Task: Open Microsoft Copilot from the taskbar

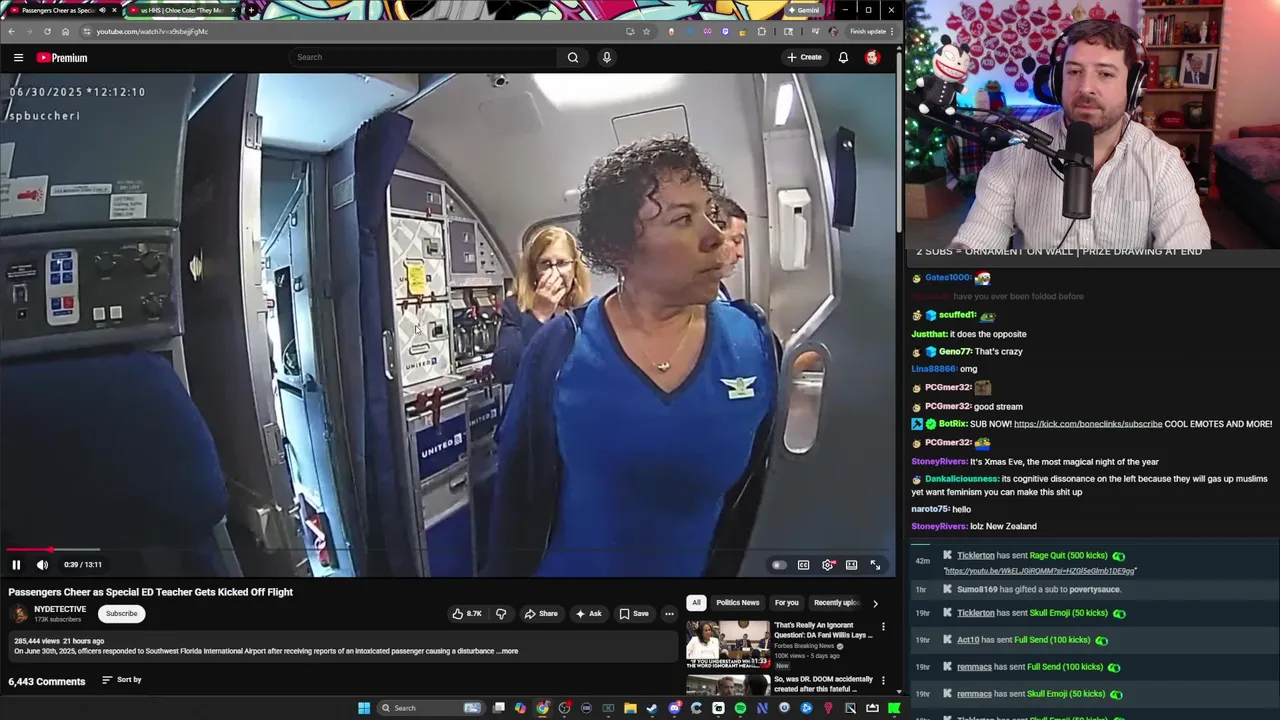Action: (520, 708)
